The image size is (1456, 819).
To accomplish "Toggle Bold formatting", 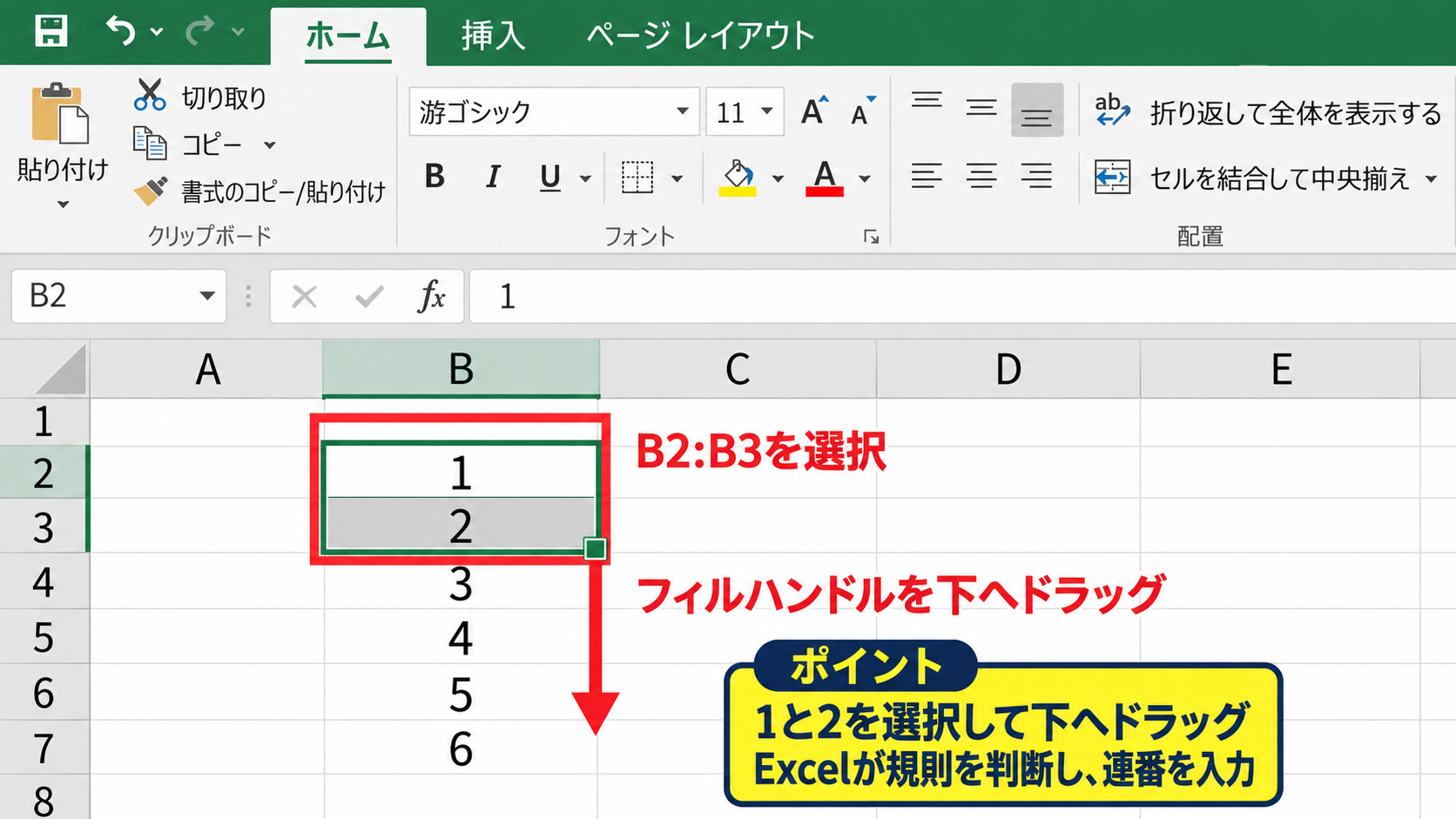I will [x=435, y=177].
